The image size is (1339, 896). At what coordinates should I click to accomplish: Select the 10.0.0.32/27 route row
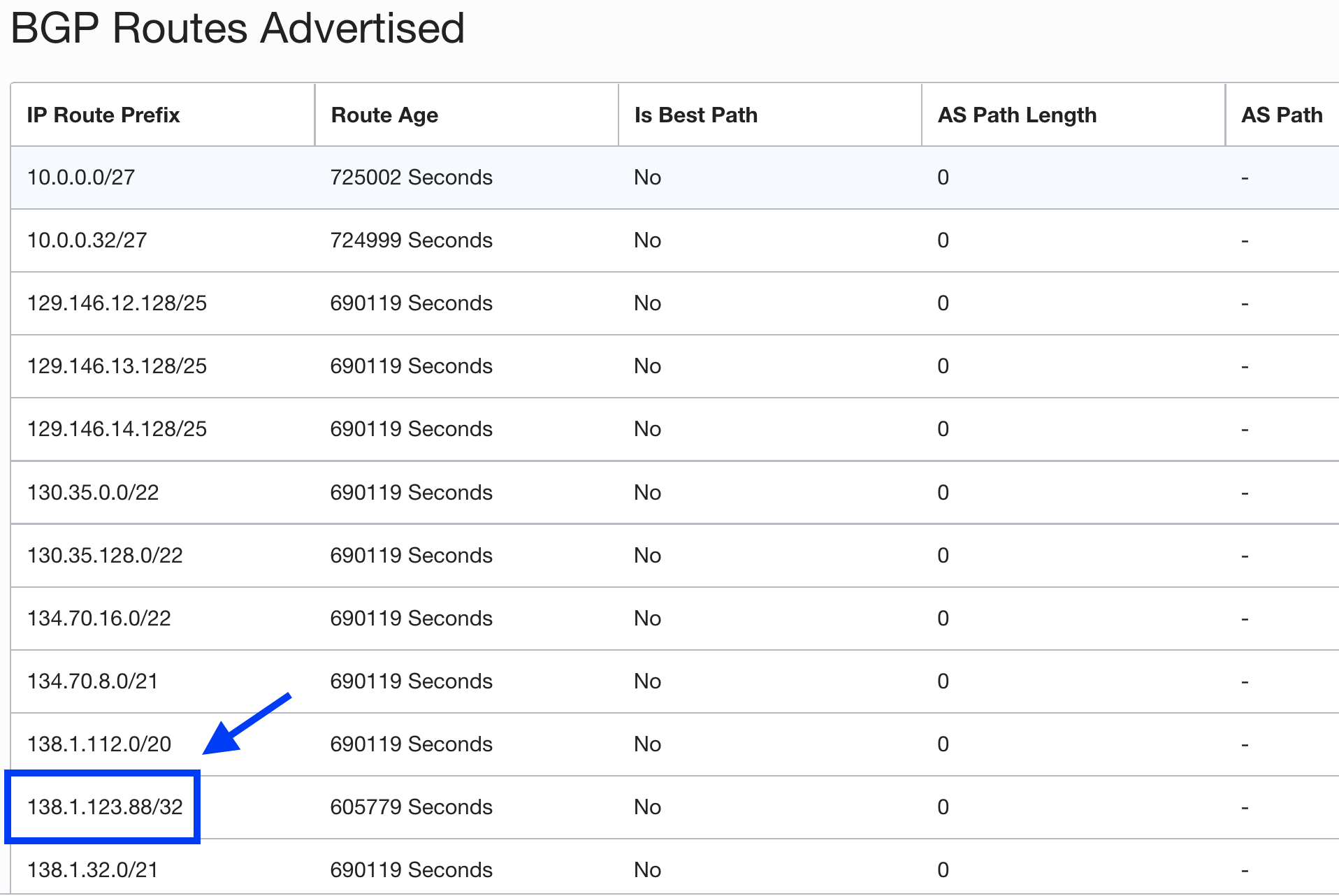(x=87, y=240)
